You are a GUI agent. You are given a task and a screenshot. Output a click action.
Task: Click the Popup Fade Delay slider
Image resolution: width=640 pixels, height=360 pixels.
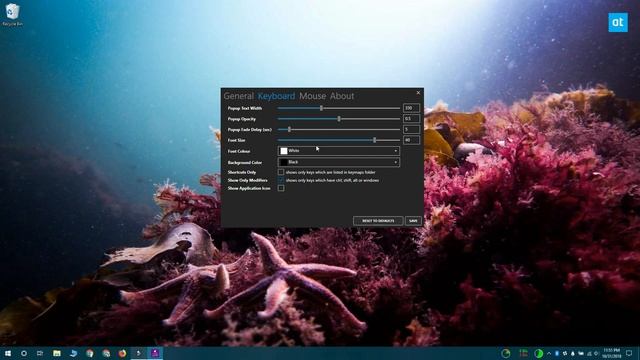tap(339, 129)
